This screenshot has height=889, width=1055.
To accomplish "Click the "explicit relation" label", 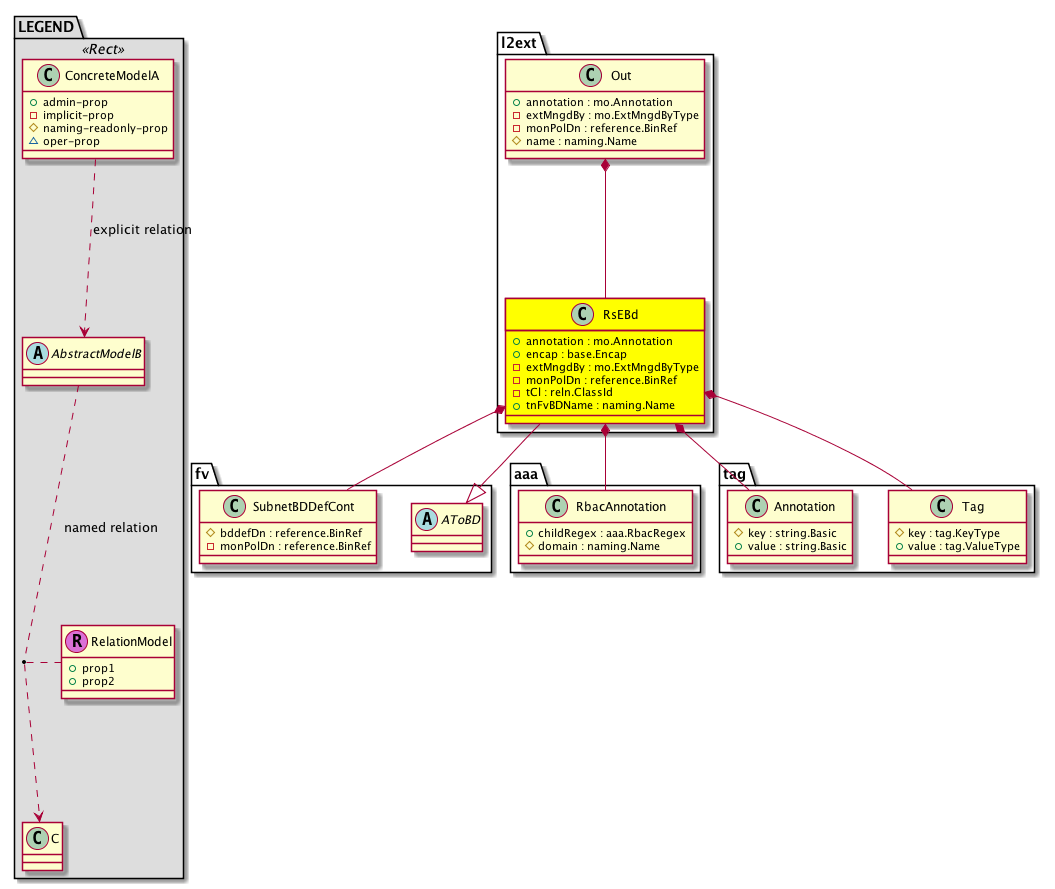I will pos(141,230).
